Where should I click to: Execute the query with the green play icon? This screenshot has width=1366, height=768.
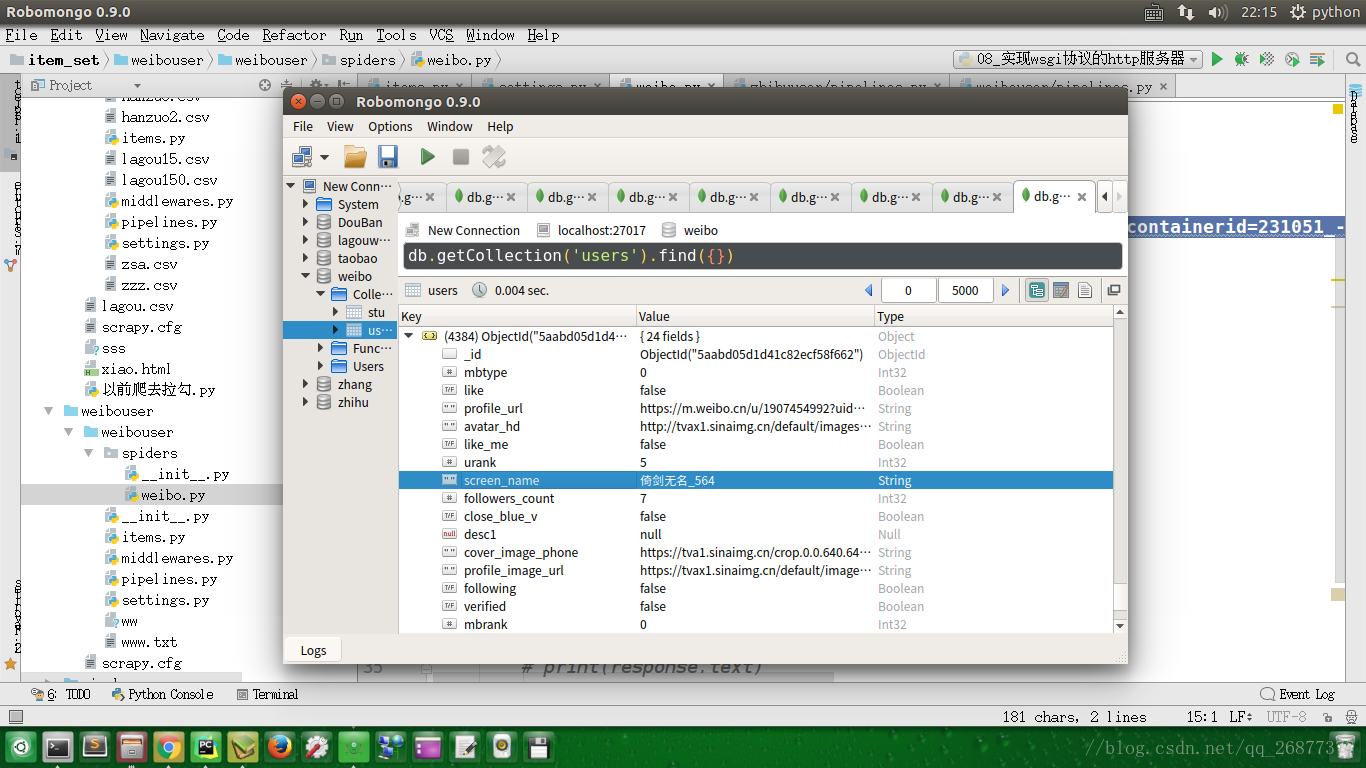[427, 157]
